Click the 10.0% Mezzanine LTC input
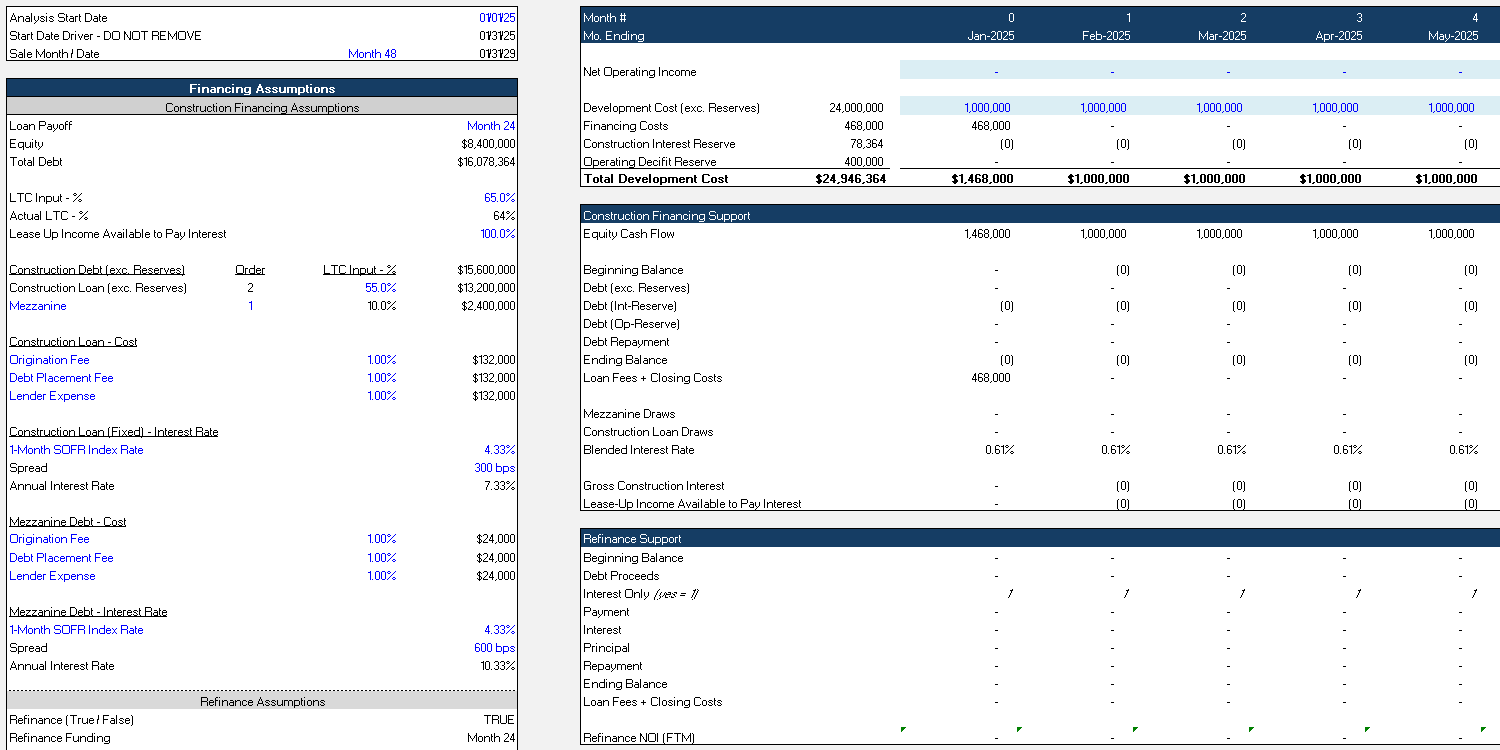The image size is (1500, 750). click(x=382, y=306)
